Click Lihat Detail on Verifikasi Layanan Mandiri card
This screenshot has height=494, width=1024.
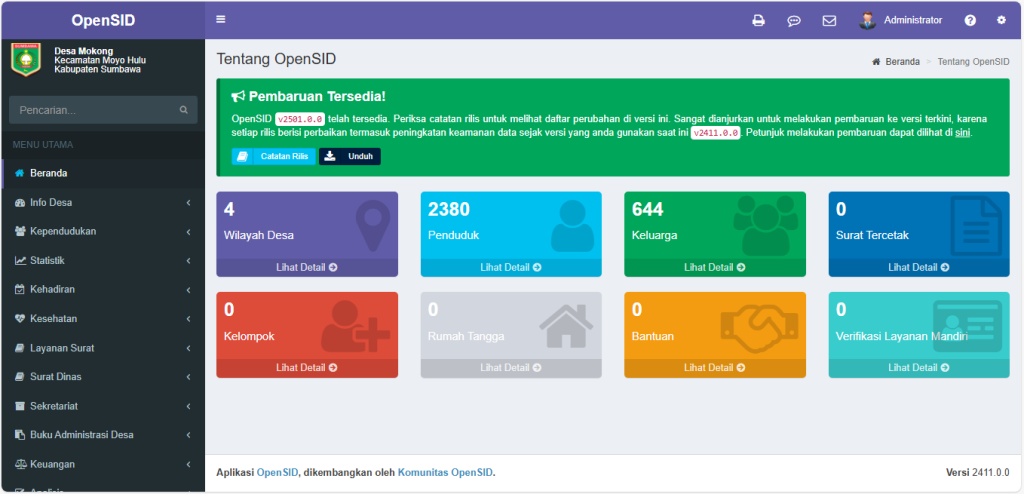click(919, 368)
